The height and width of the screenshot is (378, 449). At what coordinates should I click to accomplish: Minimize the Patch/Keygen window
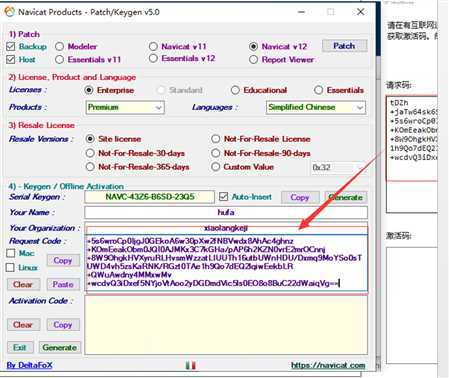click(302, 12)
